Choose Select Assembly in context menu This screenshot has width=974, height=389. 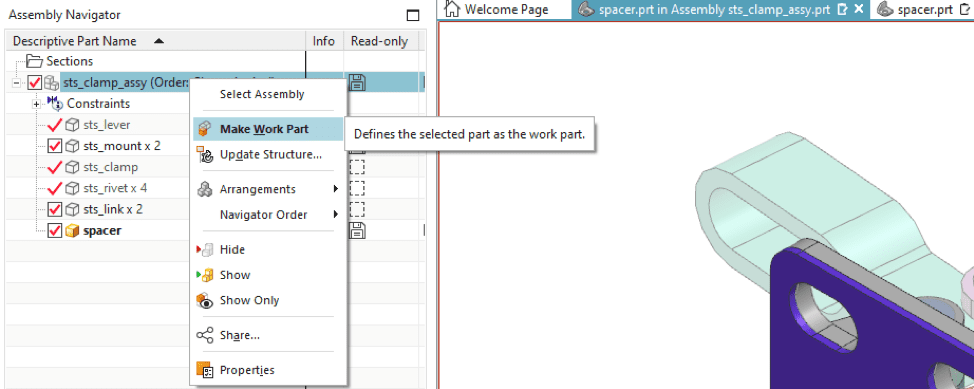coord(268,94)
